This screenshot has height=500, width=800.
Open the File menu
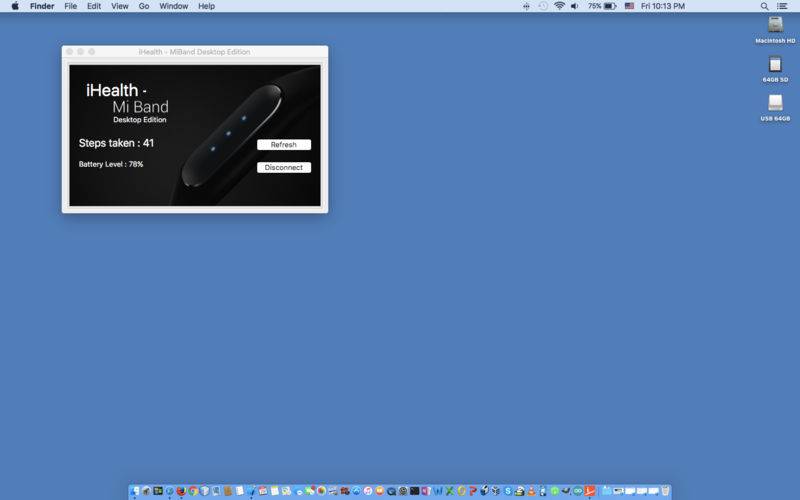[x=70, y=6]
